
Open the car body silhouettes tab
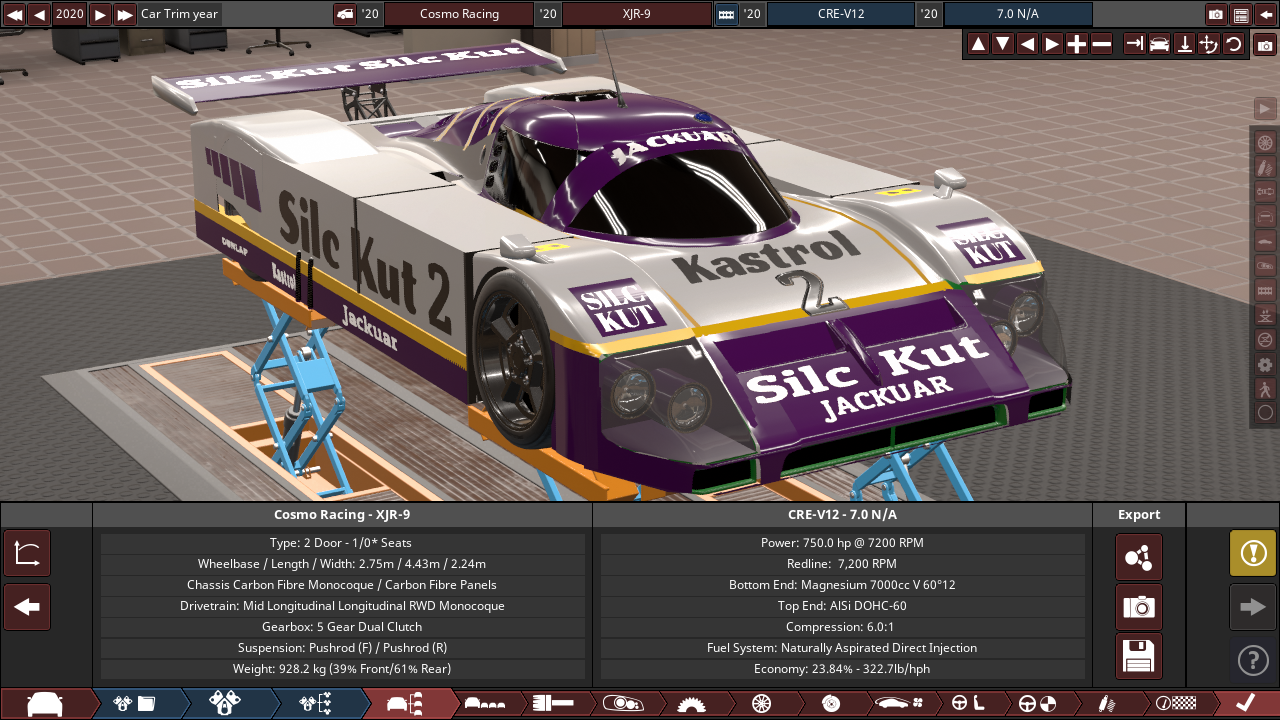coord(487,704)
